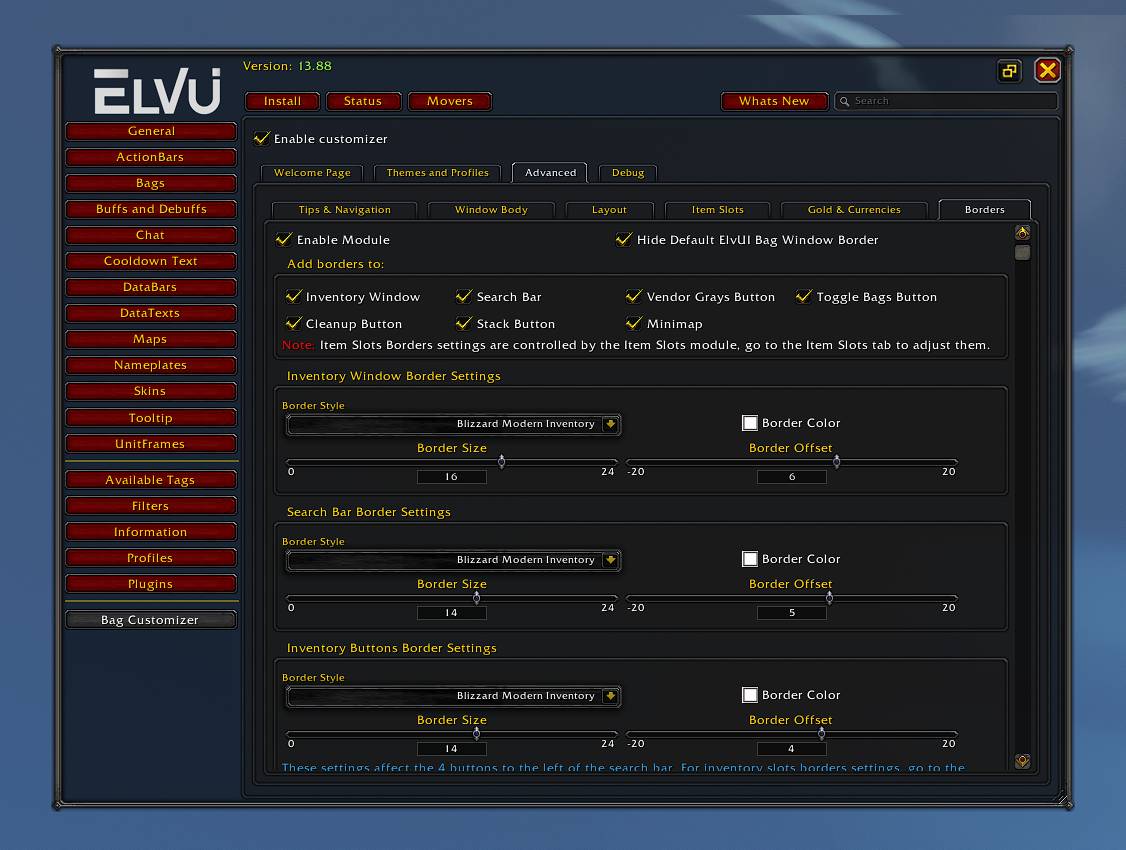Screen dimensions: 1126x850
Task: Toggle Stack Button checkbox
Action: pos(464,324)
